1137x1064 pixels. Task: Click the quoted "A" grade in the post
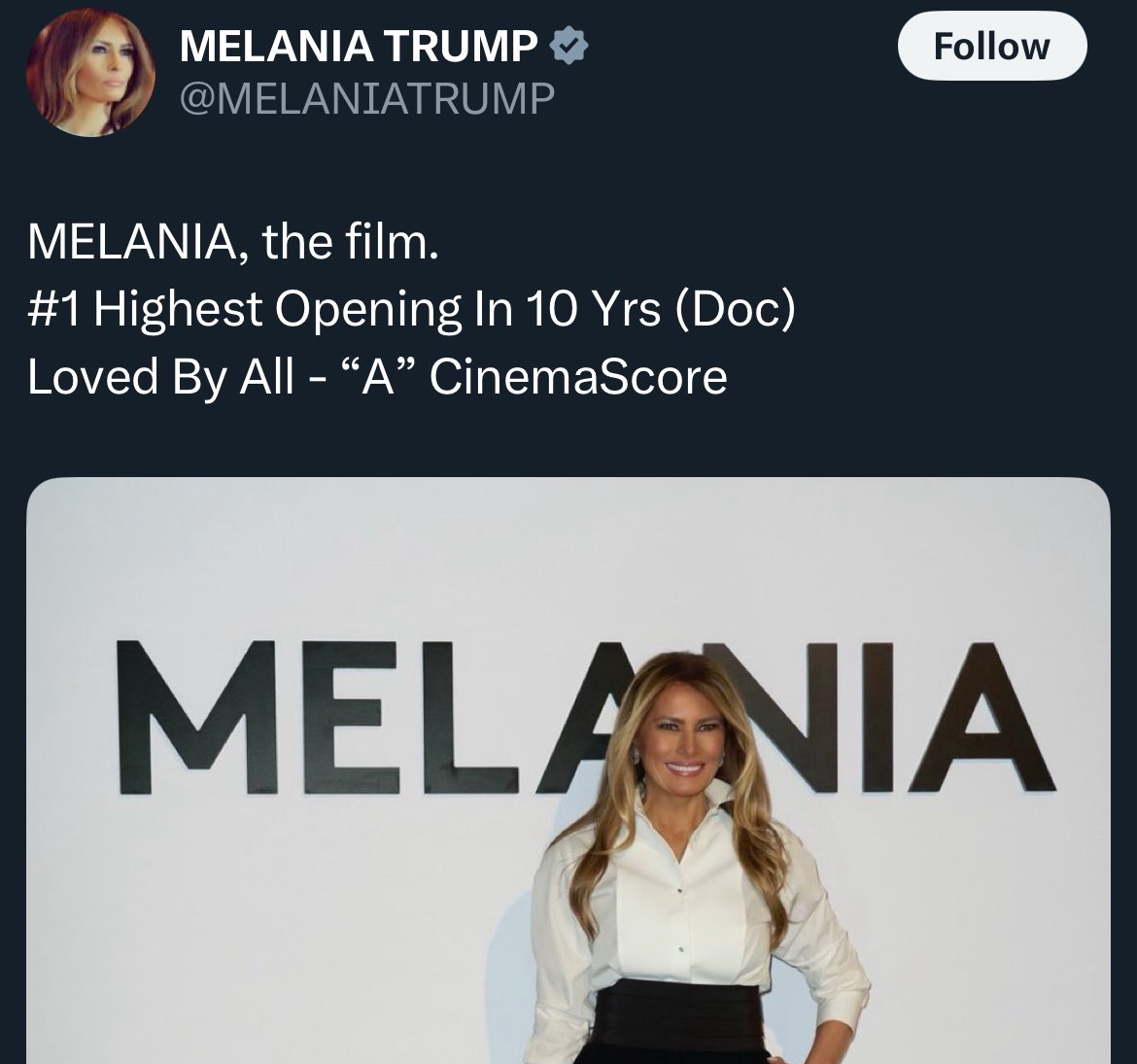[x=372, y=377]
